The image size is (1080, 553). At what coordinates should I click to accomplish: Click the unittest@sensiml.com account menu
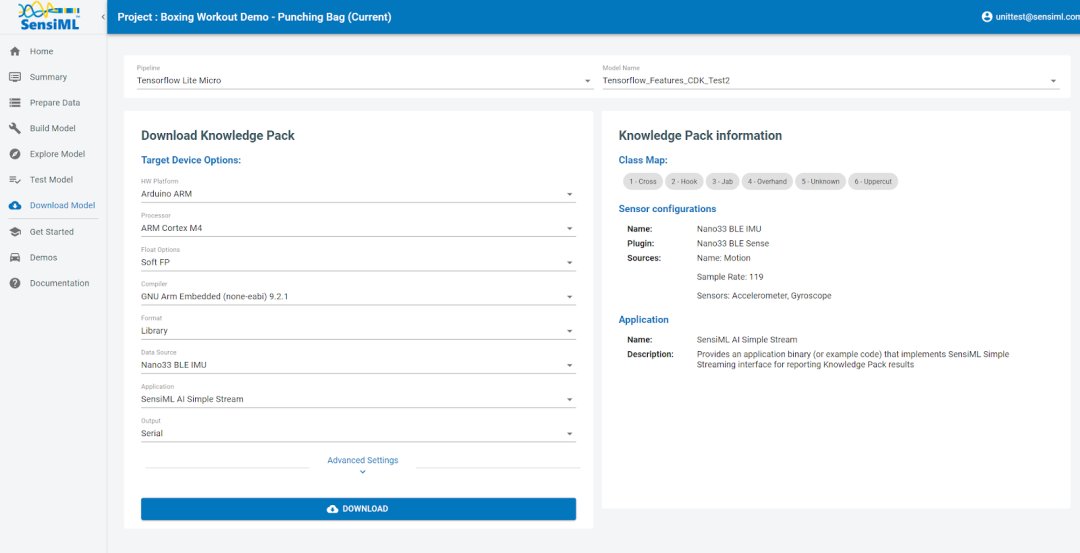click(x=1026, y=17)
